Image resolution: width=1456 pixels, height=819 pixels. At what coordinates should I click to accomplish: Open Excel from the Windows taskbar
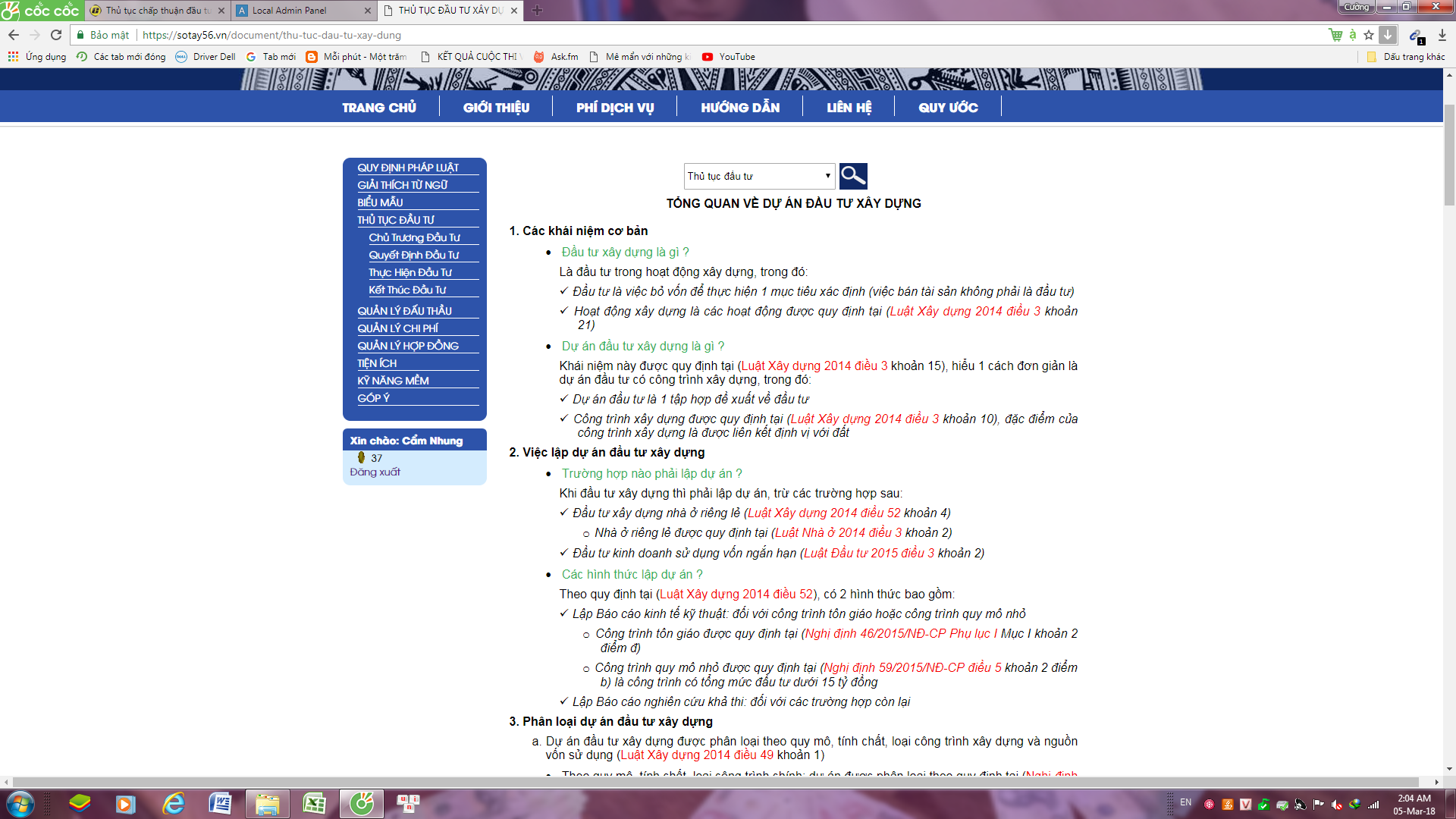point(314,803)
